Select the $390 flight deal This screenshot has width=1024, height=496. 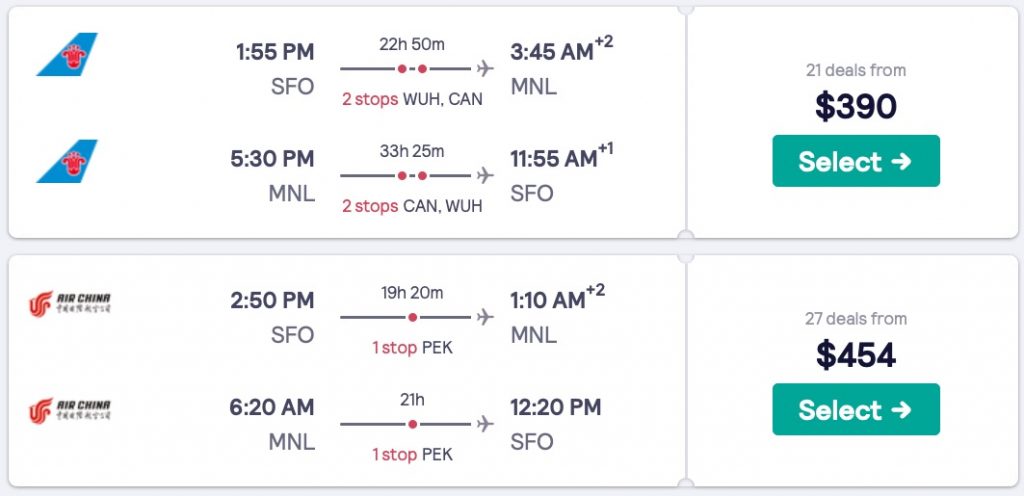(855, 161)
